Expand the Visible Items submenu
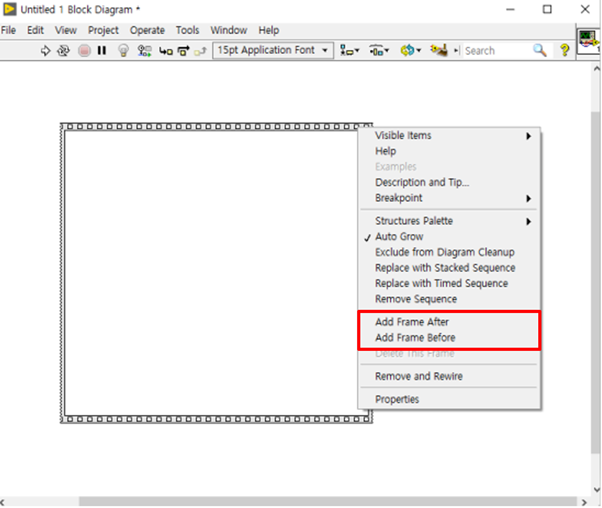602x508 pixels. pyautogui.click(x=449, y=136)
